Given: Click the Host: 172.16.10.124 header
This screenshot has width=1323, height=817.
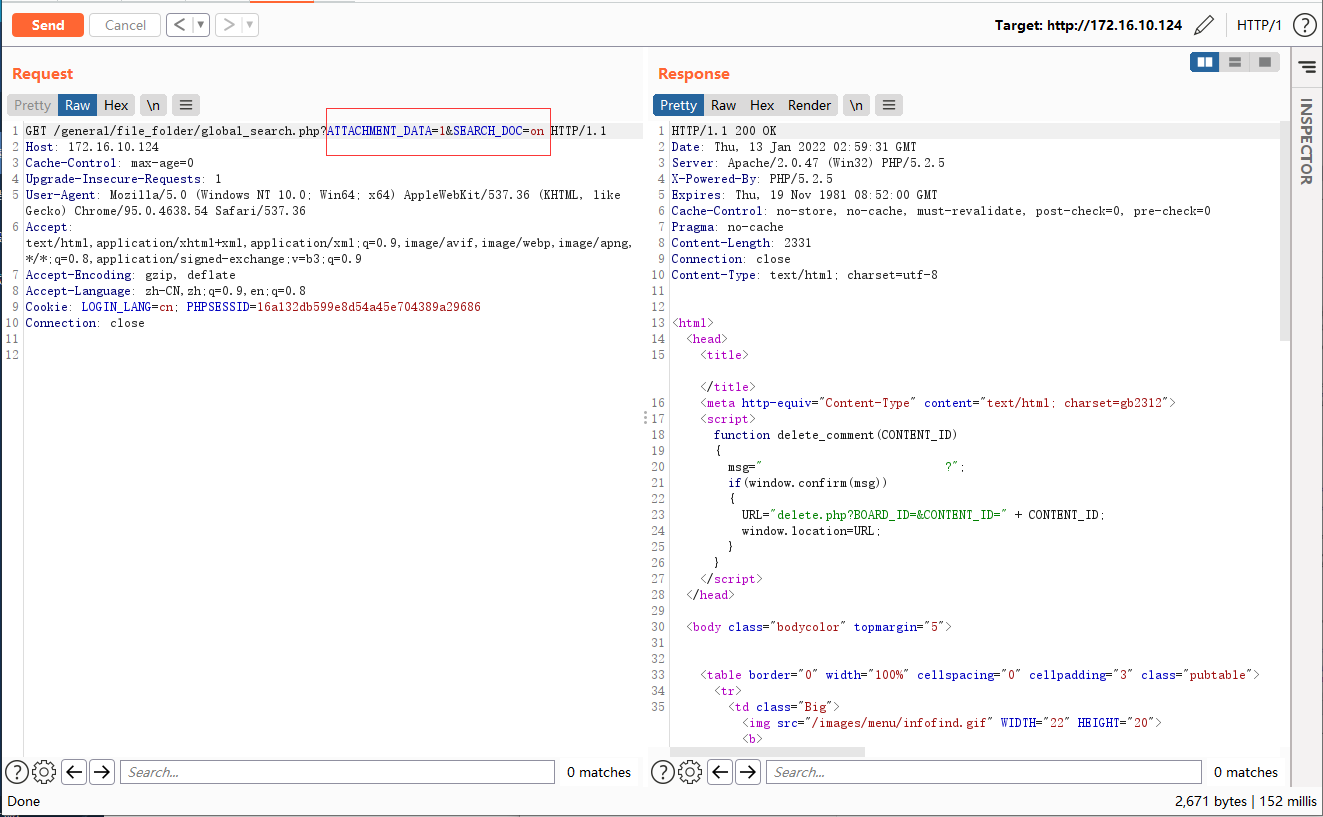Looking at the screenshot, I should 92,147.
